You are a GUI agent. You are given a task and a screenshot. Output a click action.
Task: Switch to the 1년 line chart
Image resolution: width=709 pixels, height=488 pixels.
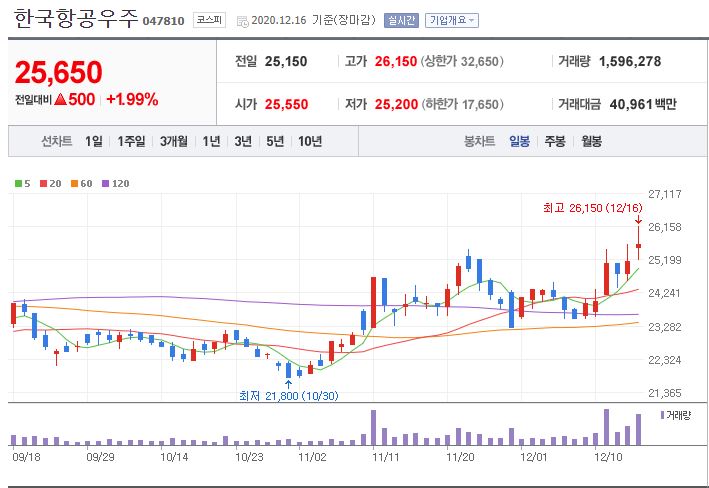(x=211, y=142)
